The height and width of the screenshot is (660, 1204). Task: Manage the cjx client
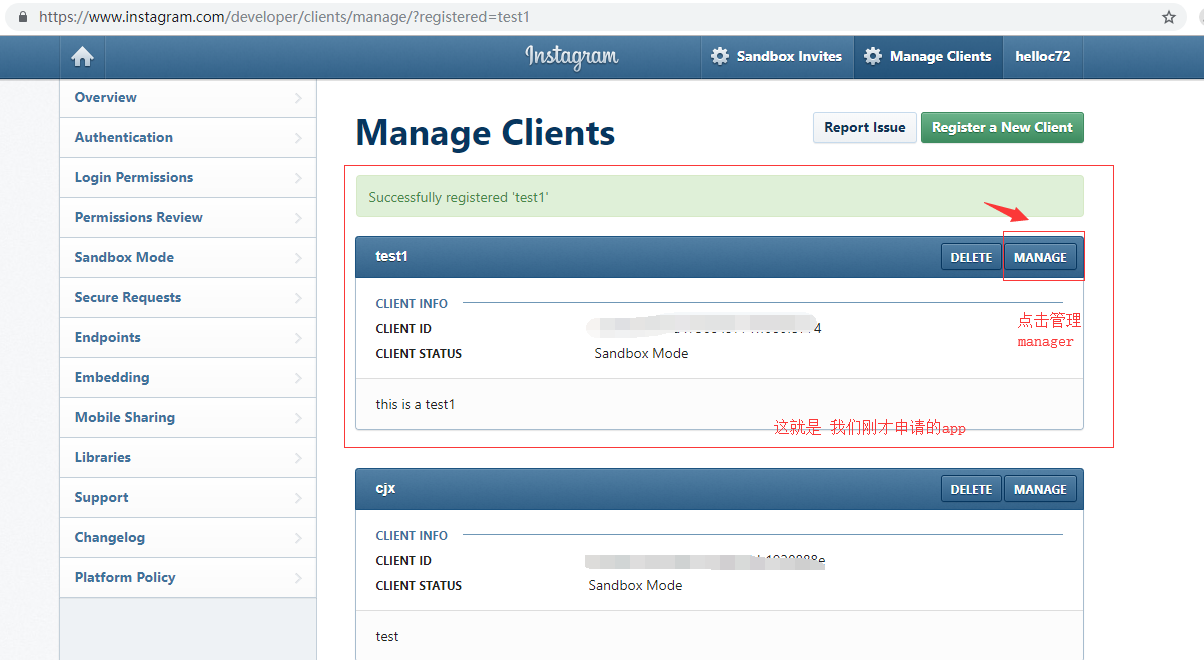(1040, 489)
